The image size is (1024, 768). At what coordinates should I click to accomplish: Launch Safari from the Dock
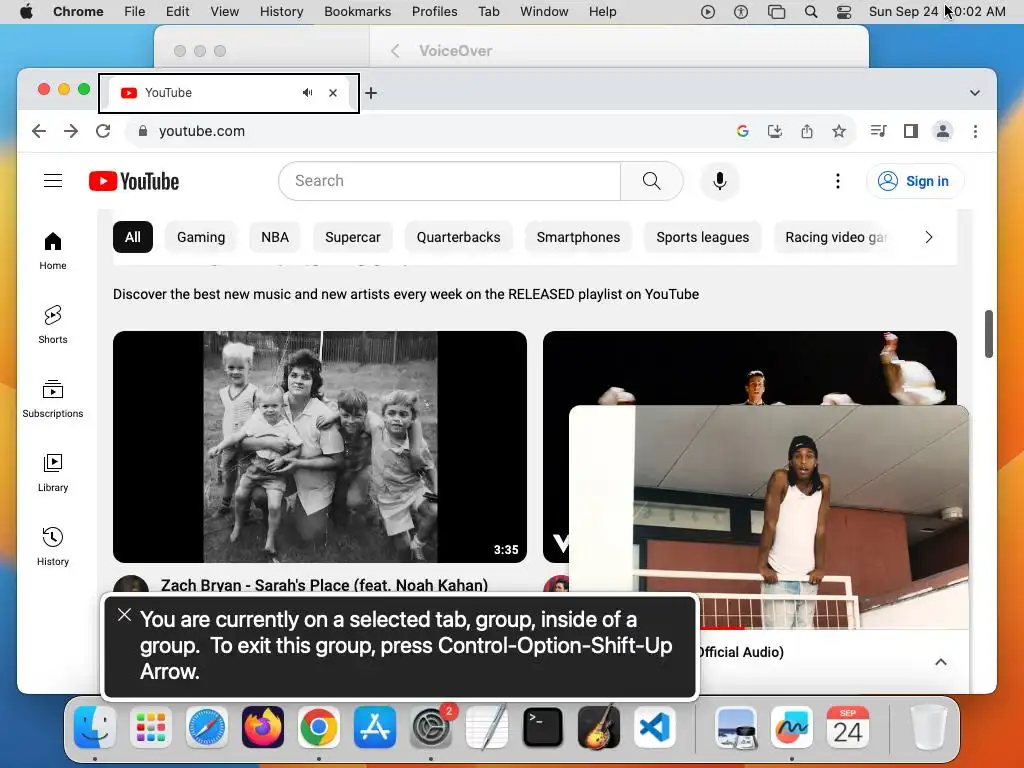pos(207,727)
